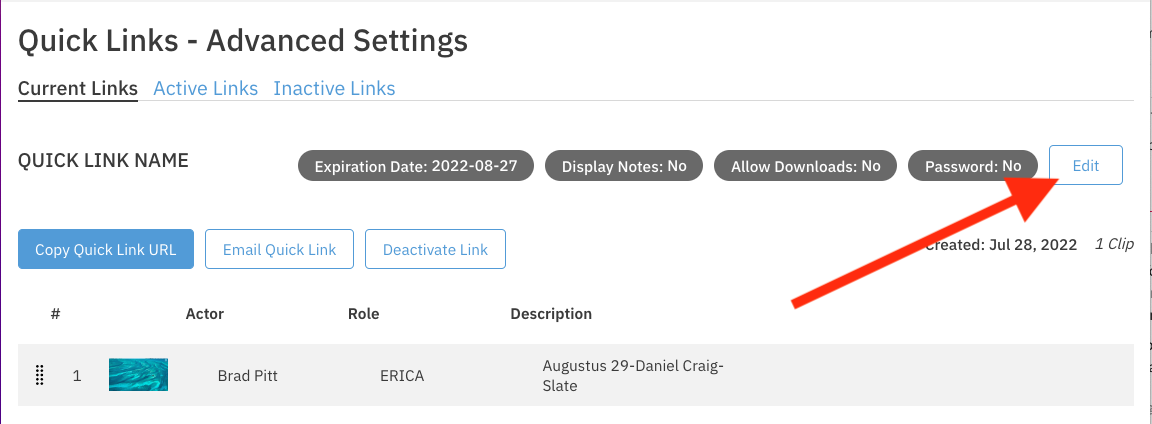Click the QUICK LINK NAME heading
The width and height of the screenshot is (1152, 424).
pyautogui.click(x=103, y=160)
